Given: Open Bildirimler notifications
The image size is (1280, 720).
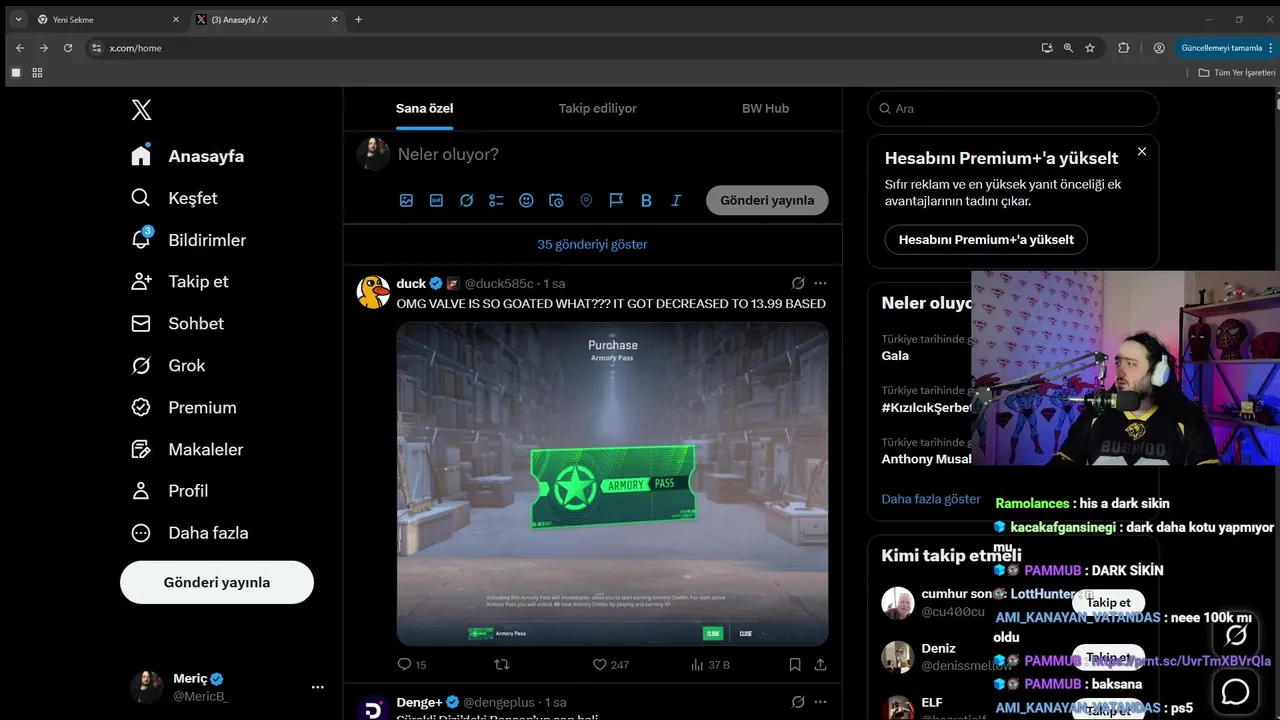Looking at the screenshot, I should coord(188,240).
